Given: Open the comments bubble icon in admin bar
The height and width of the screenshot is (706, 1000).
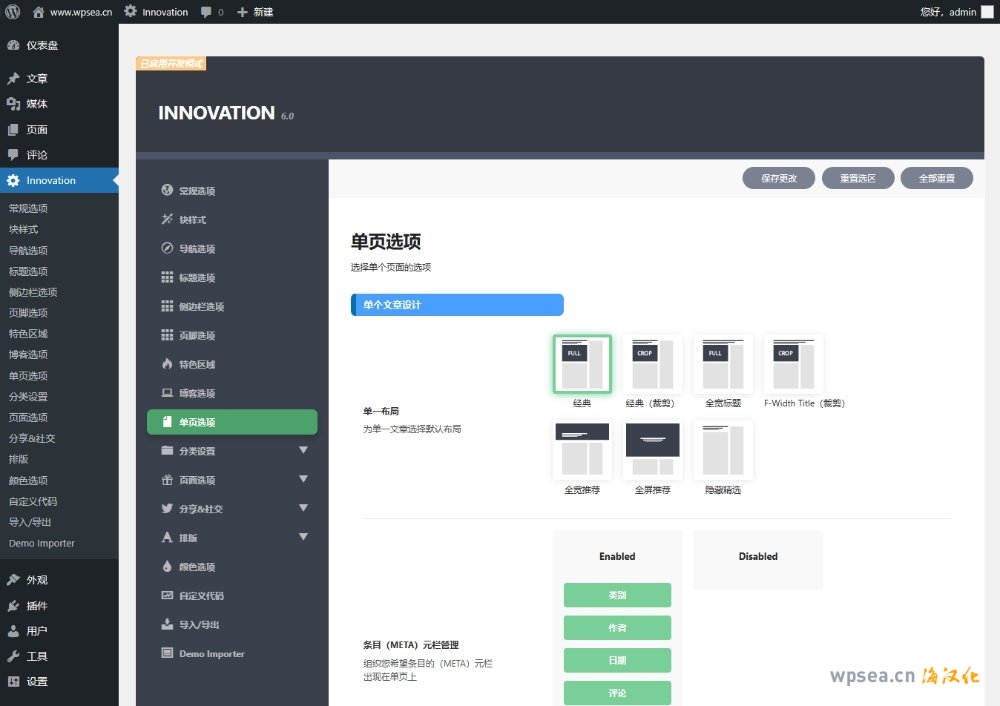Looking at the screenshot, I should coord(206,12).
